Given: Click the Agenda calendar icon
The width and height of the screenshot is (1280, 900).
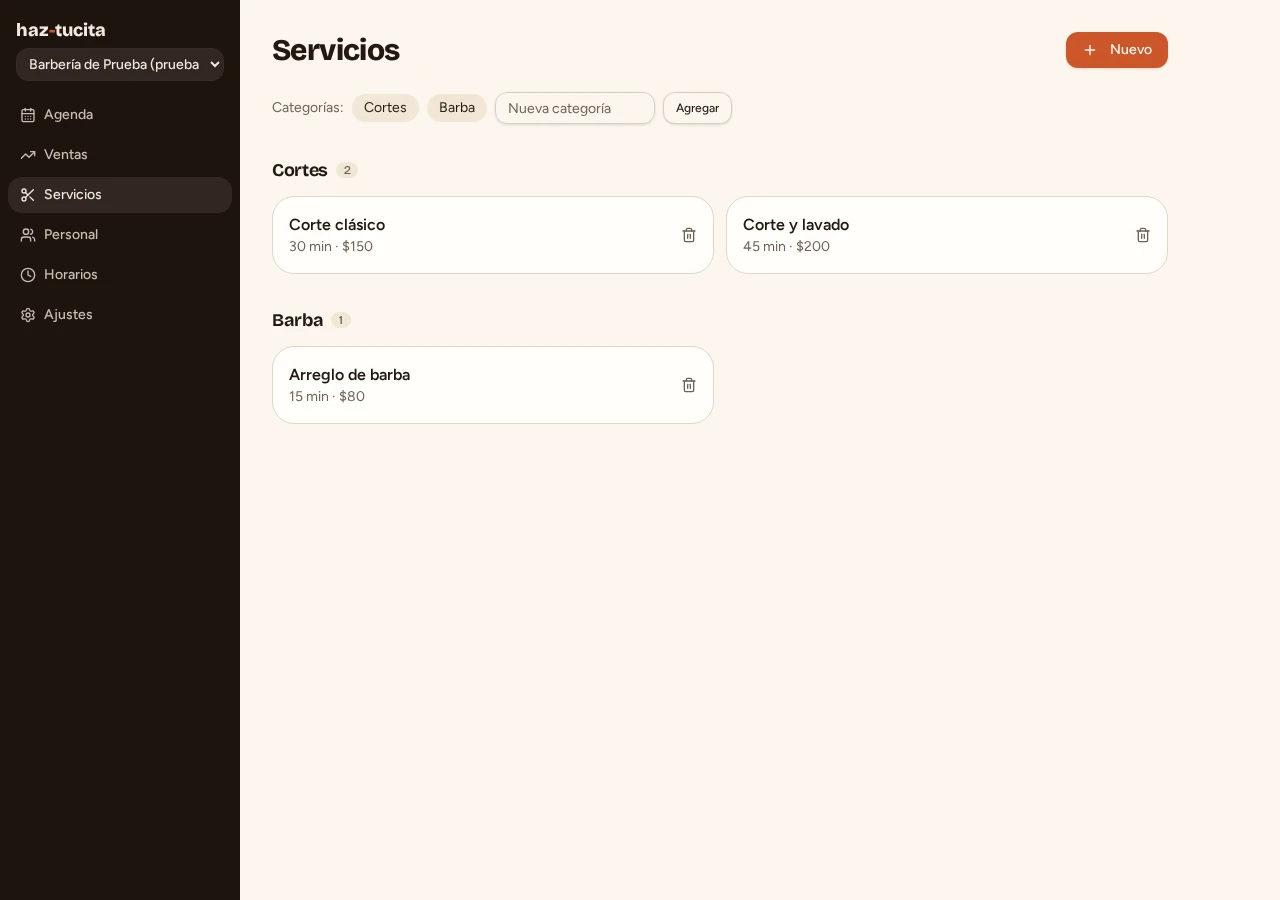Looking at the screenshot, I should coord(28,115).
